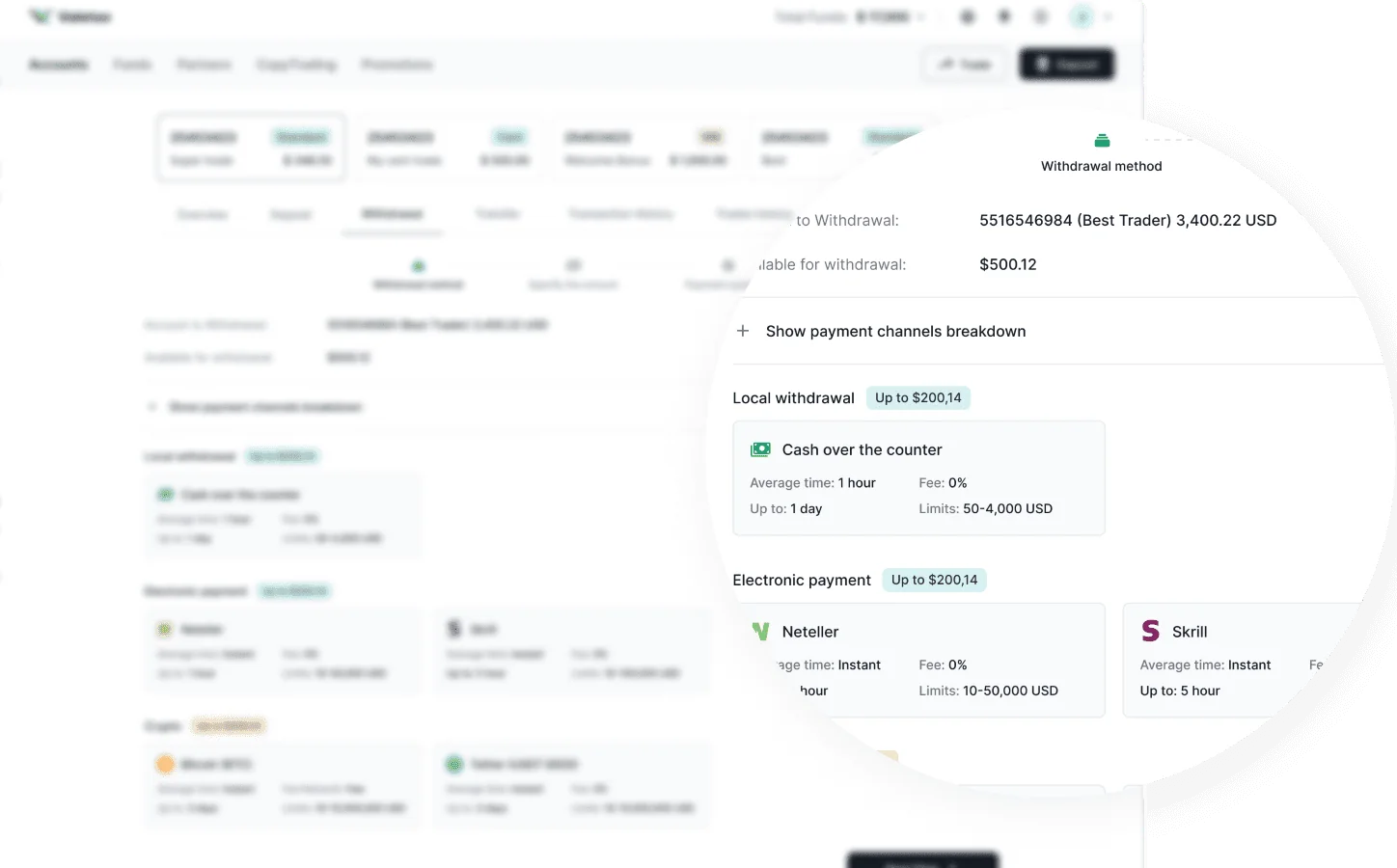The image size is (1397, 868).
Task: Select the Super trade Standard account card
Action: (x=251, y=148)
